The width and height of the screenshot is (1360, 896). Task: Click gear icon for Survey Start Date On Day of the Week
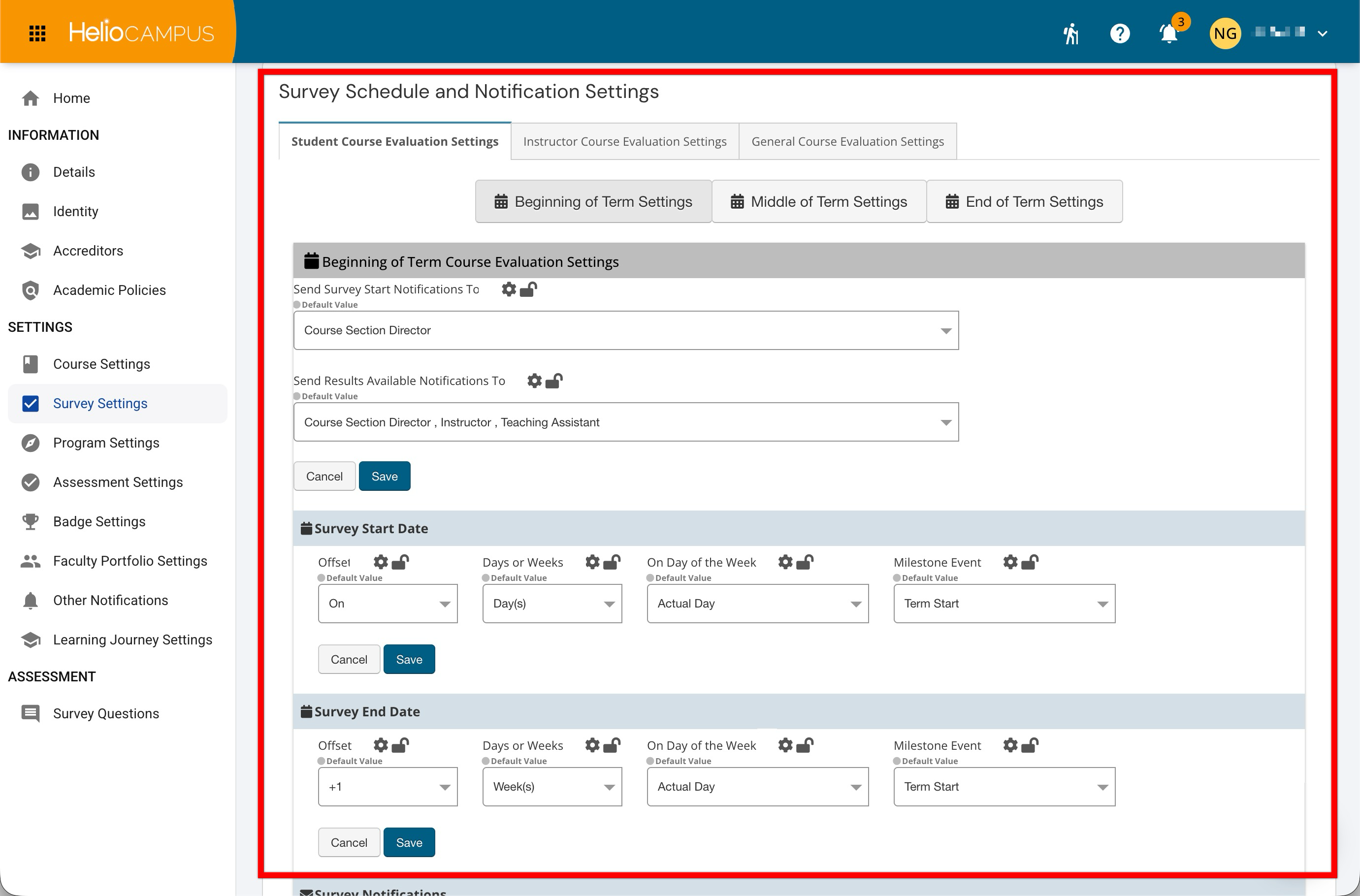pyautogui.click(x=786, y=562)
